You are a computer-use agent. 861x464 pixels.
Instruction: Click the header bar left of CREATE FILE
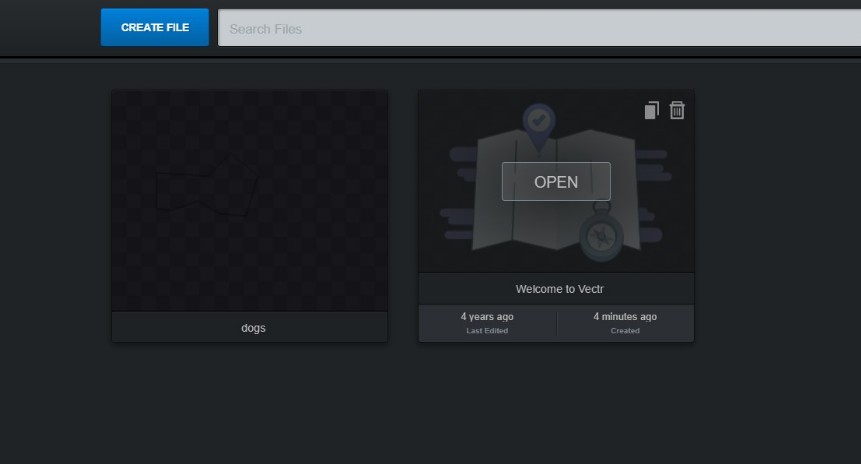50,28
